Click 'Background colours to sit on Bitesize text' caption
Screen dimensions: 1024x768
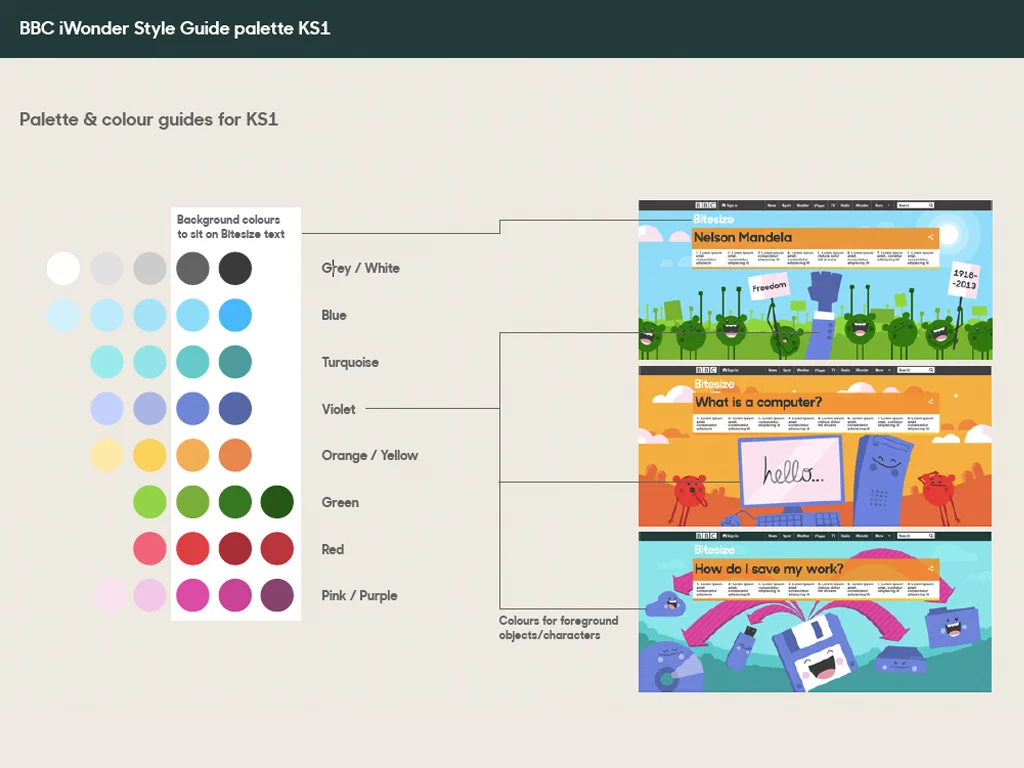(231, 227)
